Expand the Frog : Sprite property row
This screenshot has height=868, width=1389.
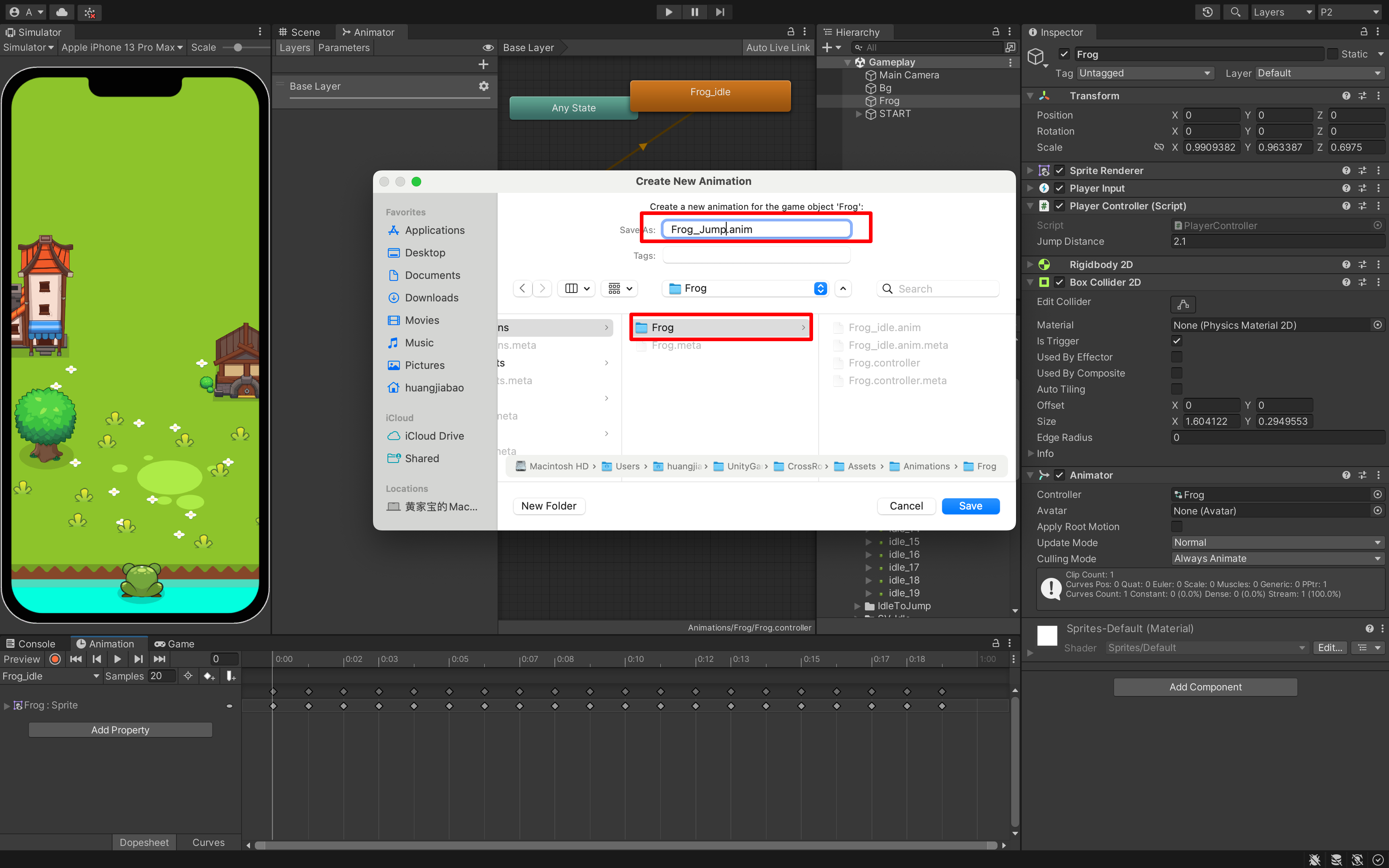pos(7,706)
